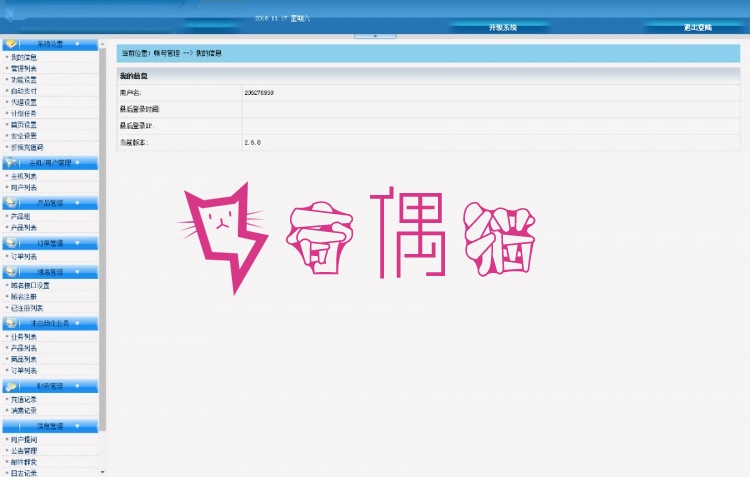This screenshot has height=477, width=750.
Task: Open 业务列表 under 非自动化业务
Action: 24,337
